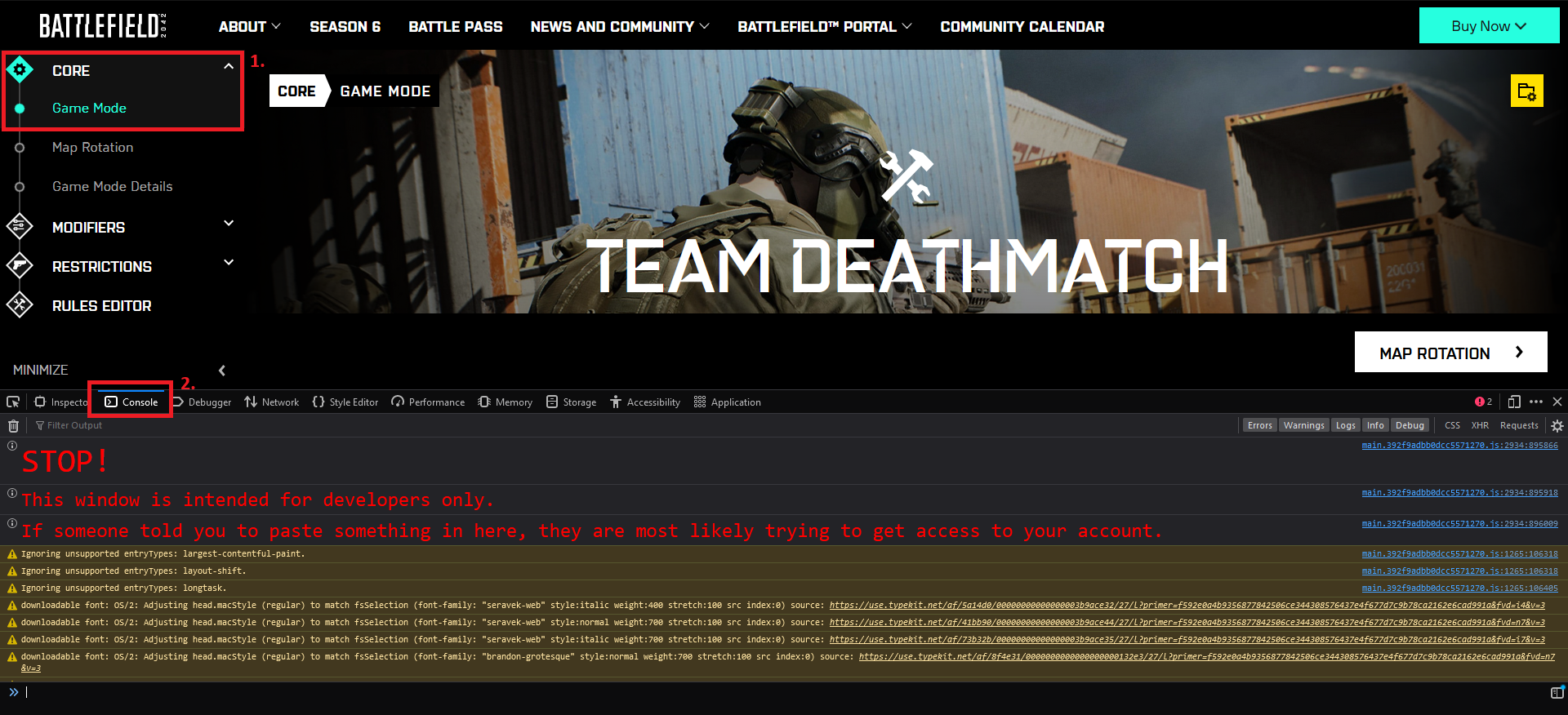Screen dimensions: 1568x715
Task: Click the Rules Editor diamond icon
Action: point(20,305)
